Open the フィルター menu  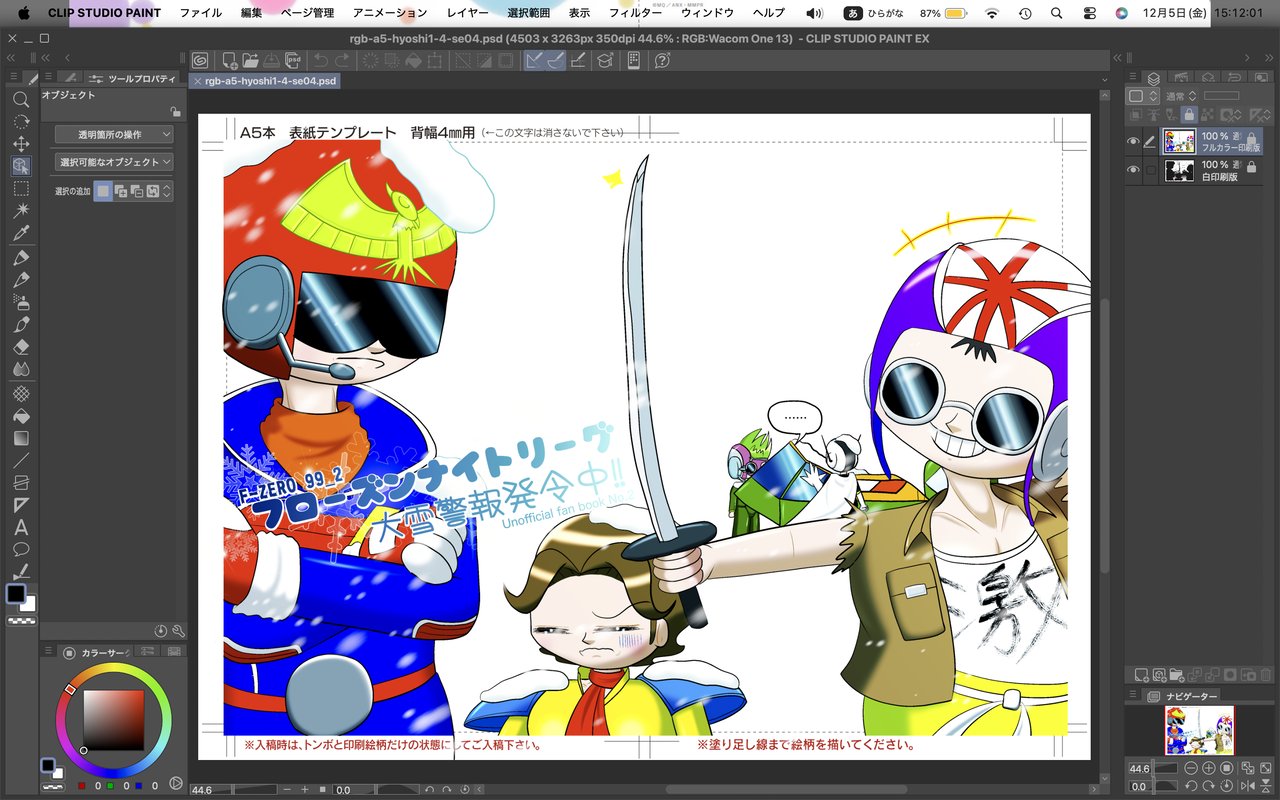[x=635, y=13]
